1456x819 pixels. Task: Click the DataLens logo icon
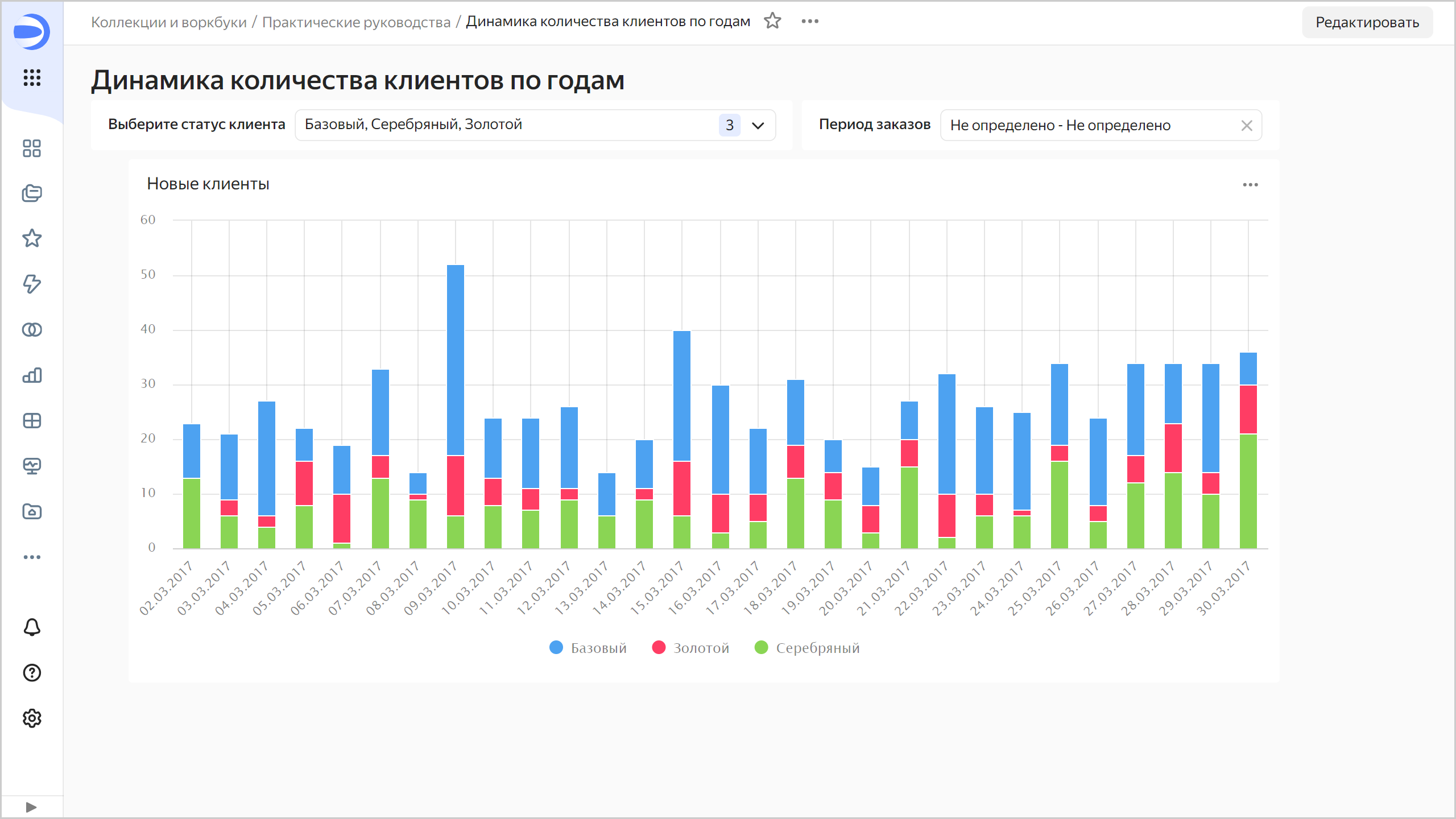coord(31,32)
